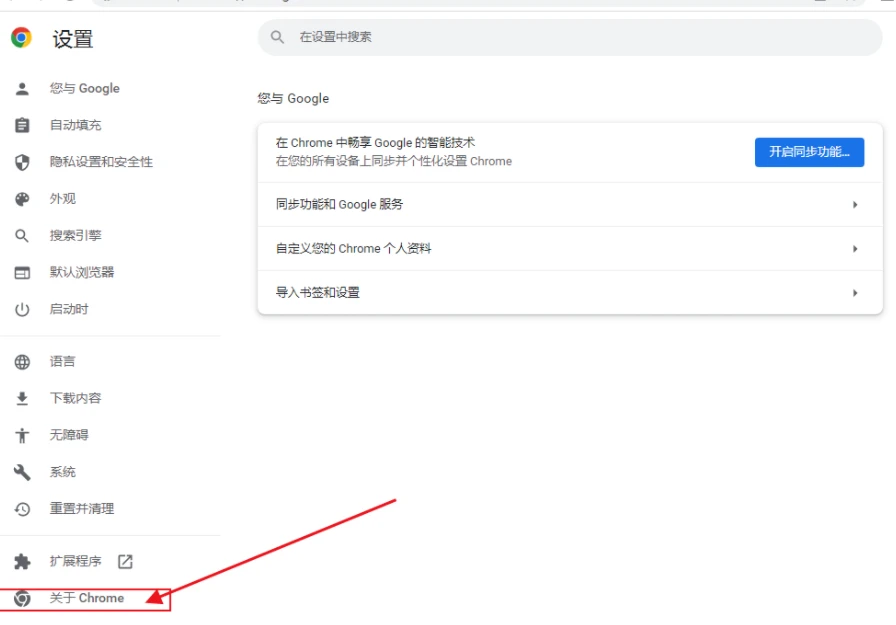The image size is (896, 625).
Task: Click the person icon for 您与 Google
Action: [22, 89]
